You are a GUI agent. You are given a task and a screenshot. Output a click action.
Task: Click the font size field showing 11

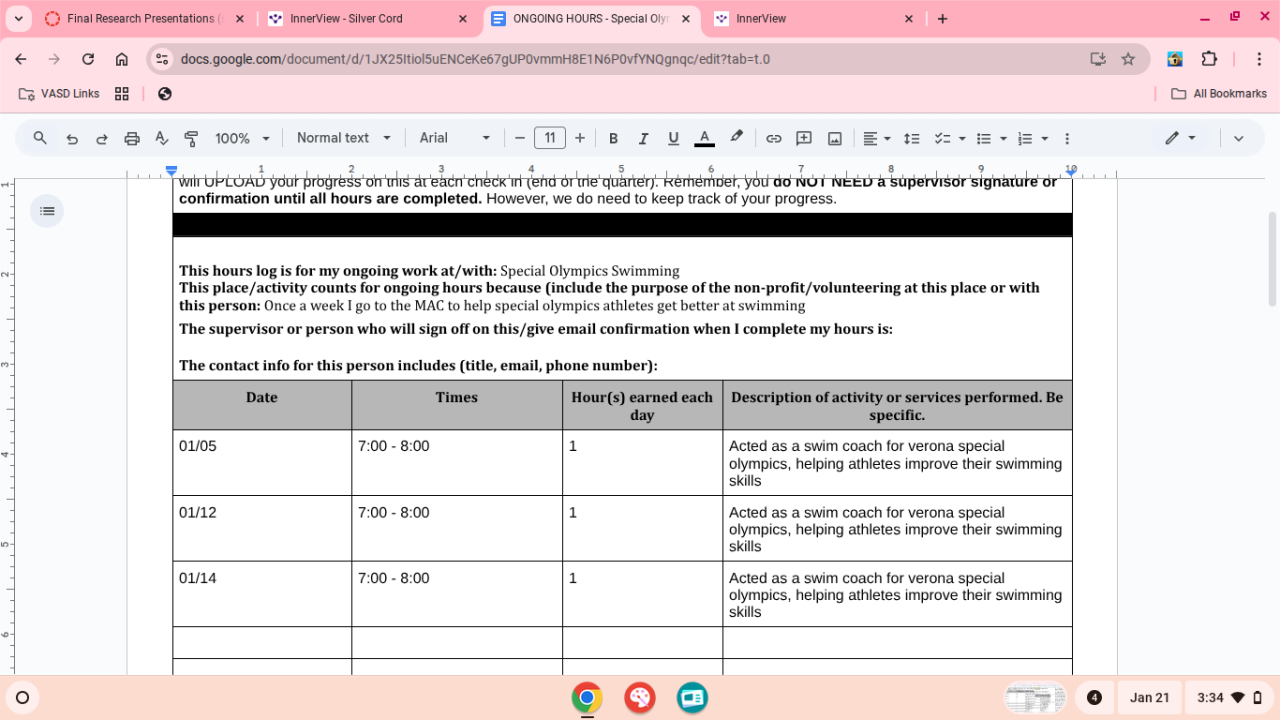pyautogui.click(x=550, y=138)
